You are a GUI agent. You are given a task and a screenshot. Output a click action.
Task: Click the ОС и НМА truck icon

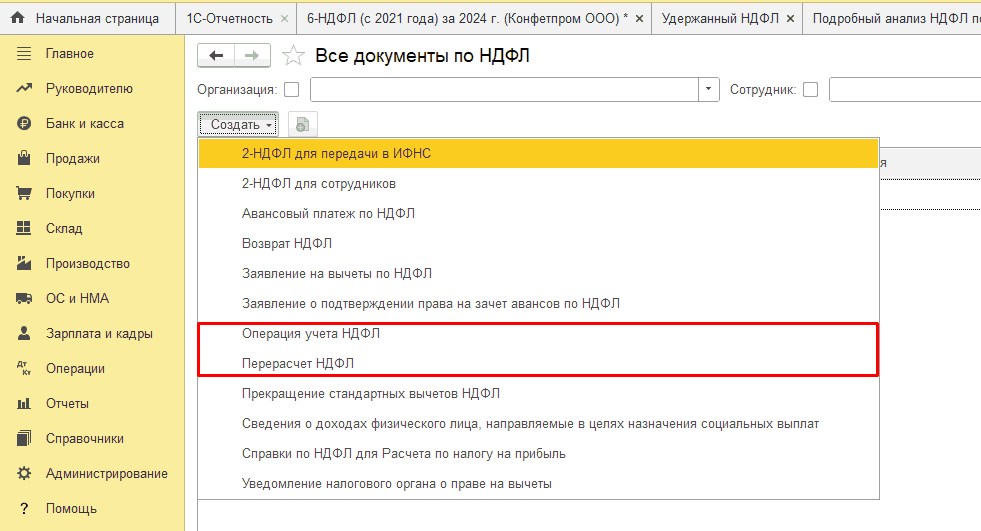[x=24, y=298]
